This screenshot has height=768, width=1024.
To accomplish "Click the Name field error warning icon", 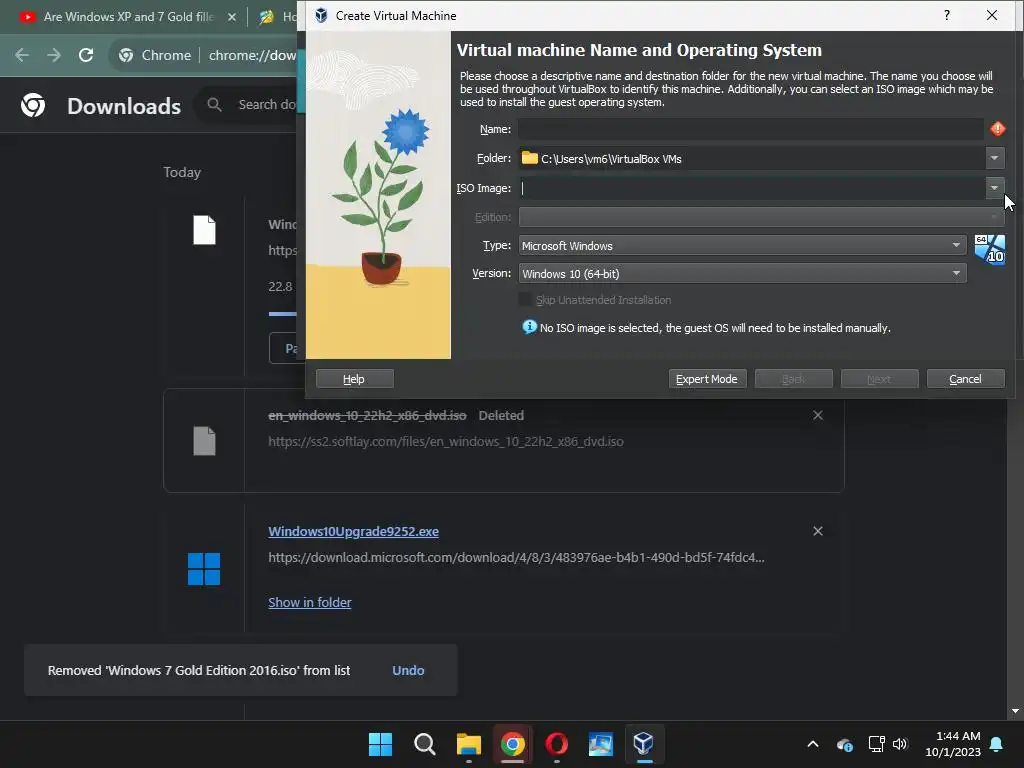I will pyautogui.click(x=997, y=129).
